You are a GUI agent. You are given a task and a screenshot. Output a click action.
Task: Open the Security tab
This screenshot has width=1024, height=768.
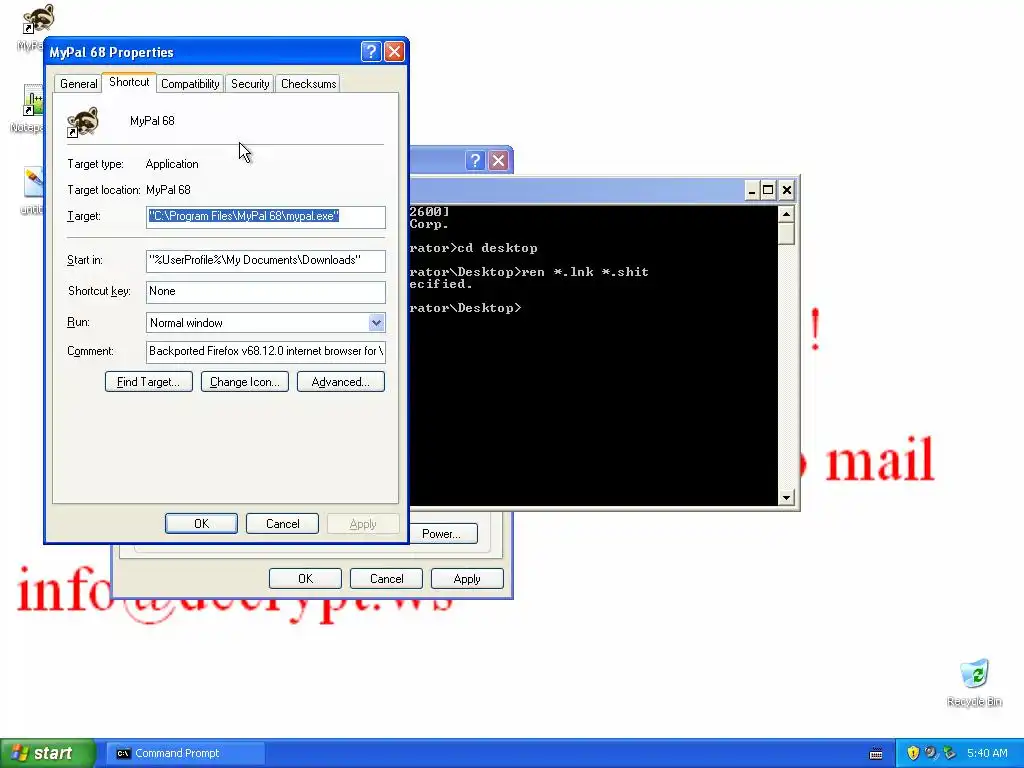[250, 84]
